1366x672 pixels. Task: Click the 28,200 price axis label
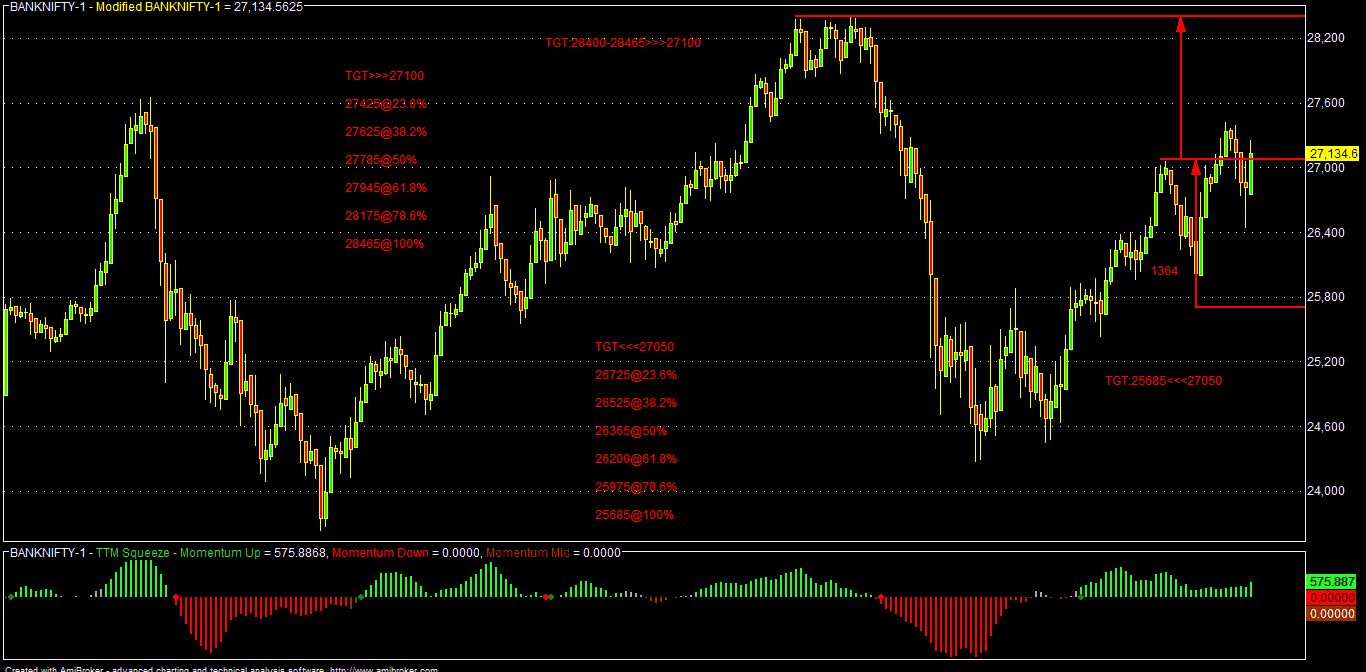pos(1326,38)
